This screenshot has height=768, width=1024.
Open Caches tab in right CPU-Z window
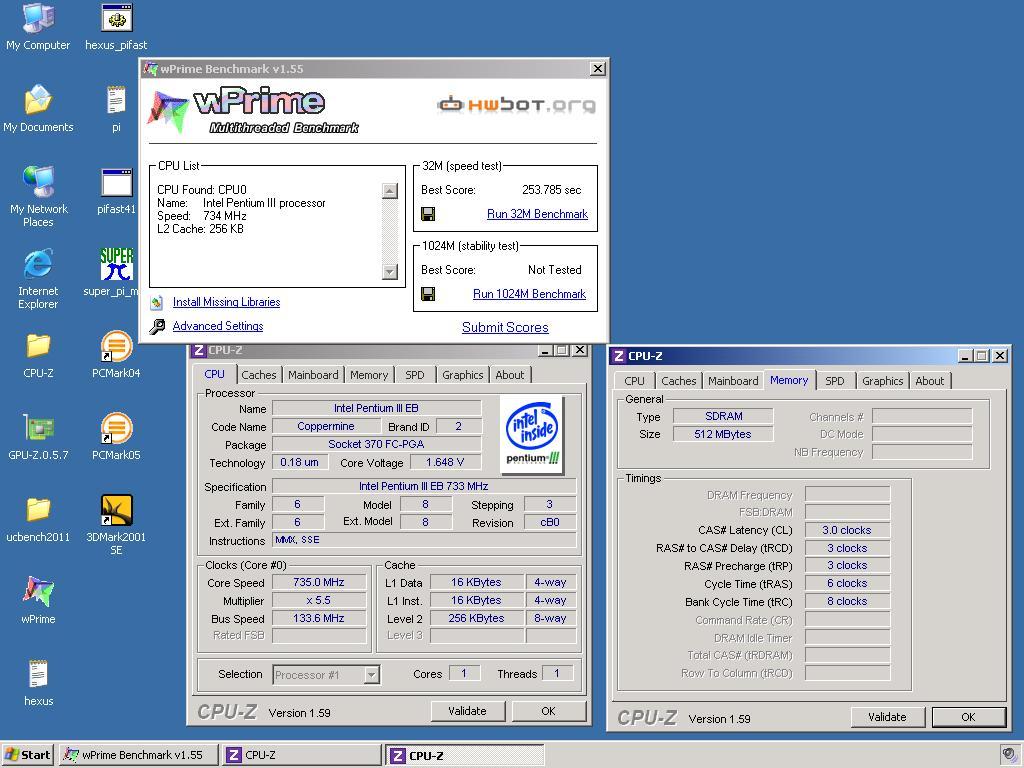(679, 381)
